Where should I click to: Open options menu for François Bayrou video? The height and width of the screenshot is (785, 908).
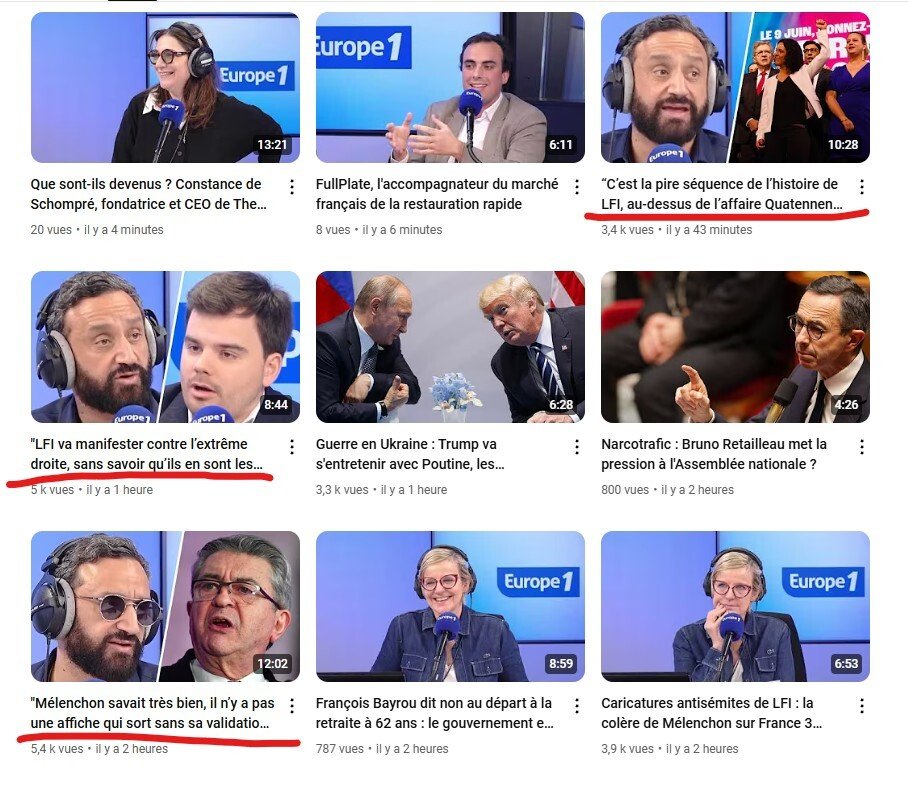[577, 706]
